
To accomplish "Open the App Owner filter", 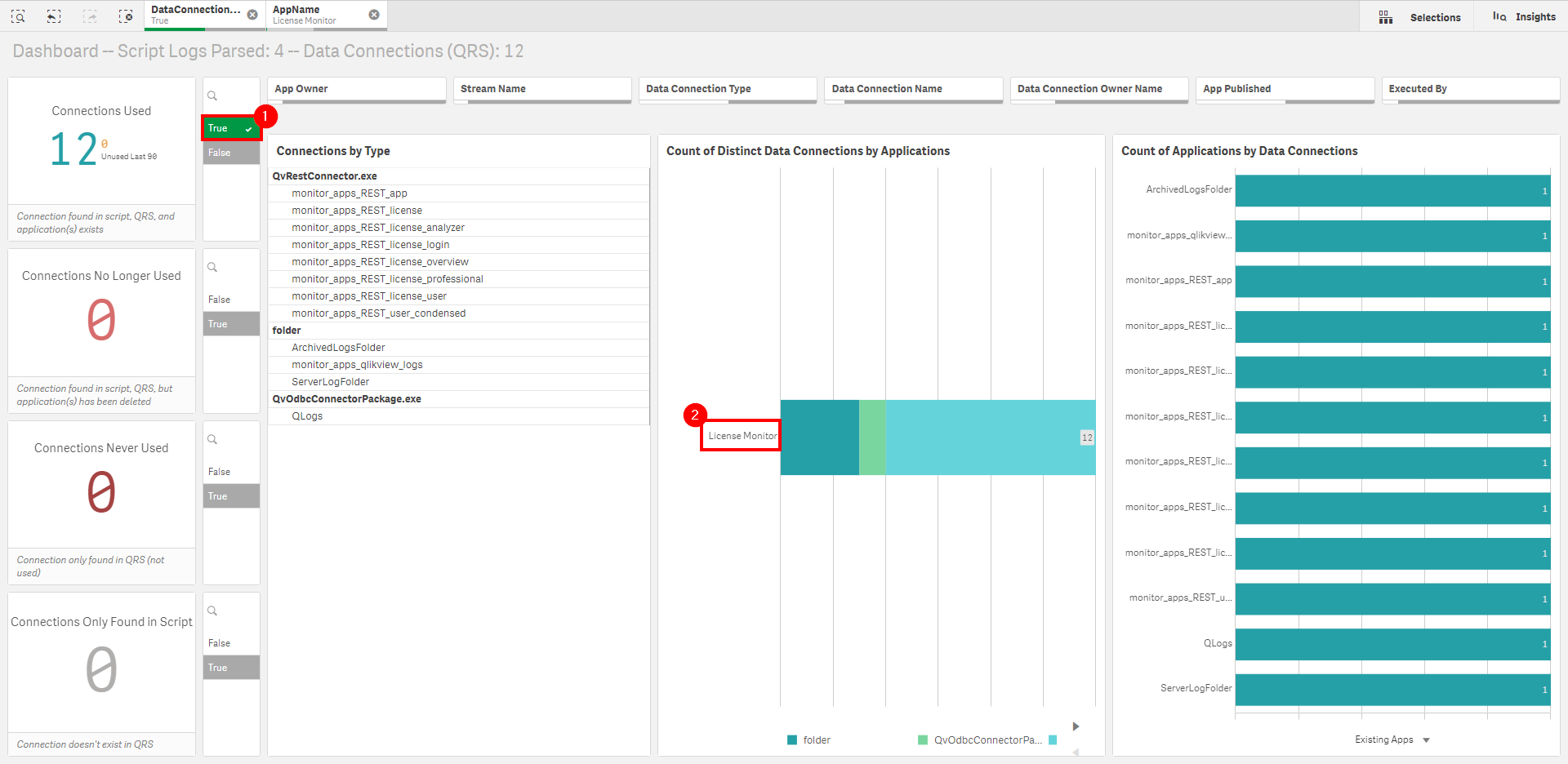I will 356,89.
